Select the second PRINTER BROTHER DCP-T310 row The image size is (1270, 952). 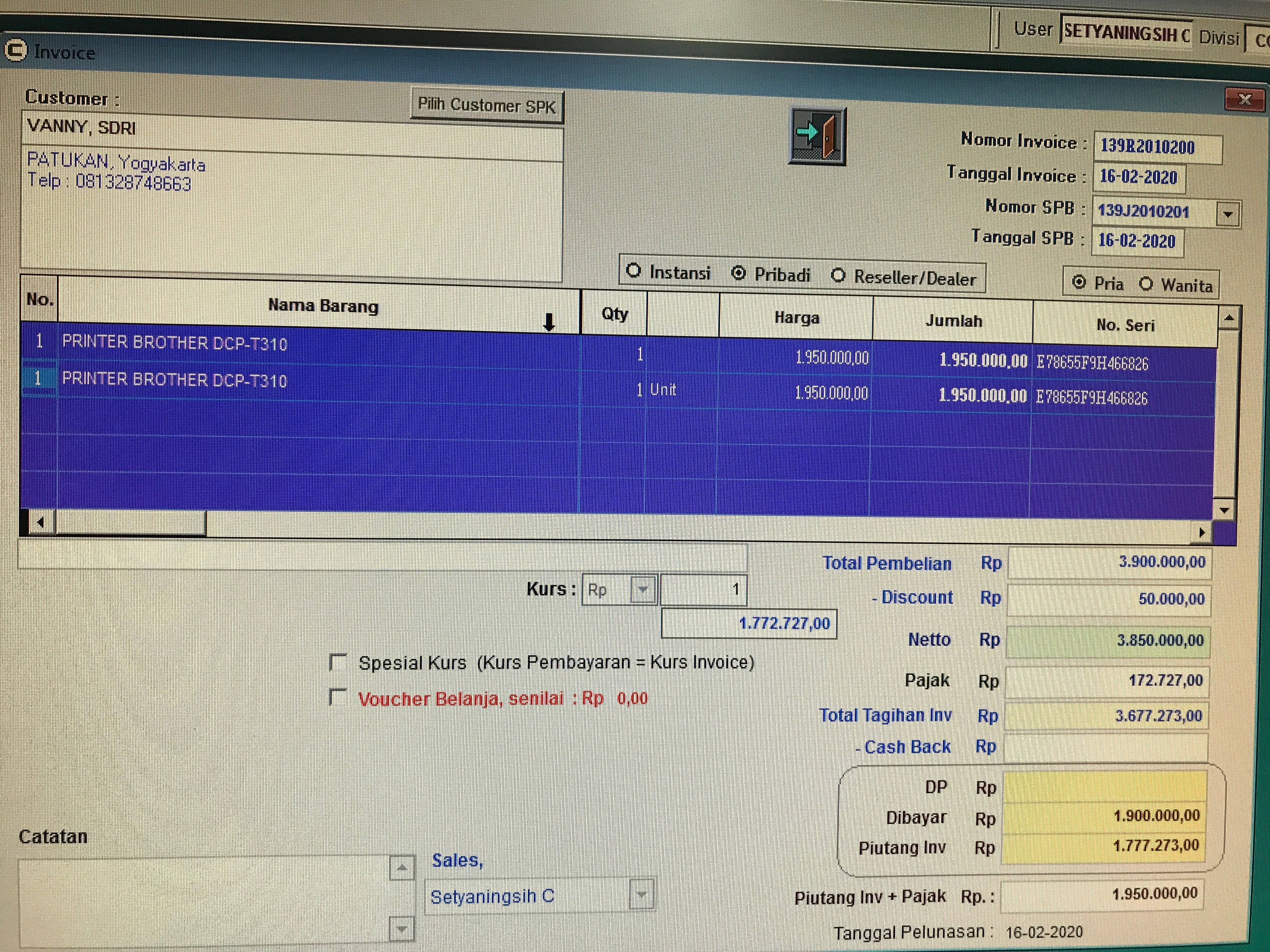tap(174, 380)
